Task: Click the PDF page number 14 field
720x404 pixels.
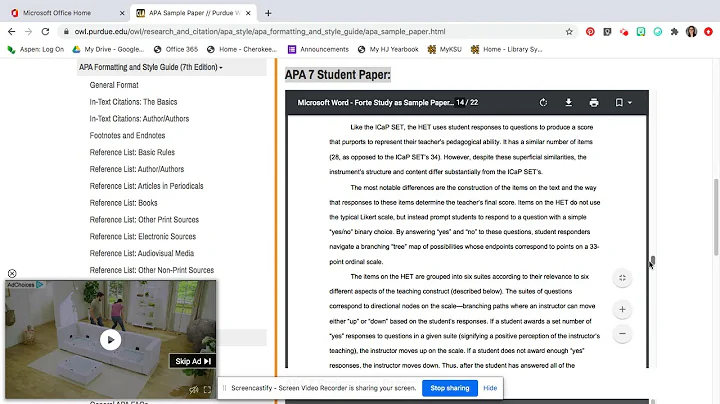Action: coord(460,102)
